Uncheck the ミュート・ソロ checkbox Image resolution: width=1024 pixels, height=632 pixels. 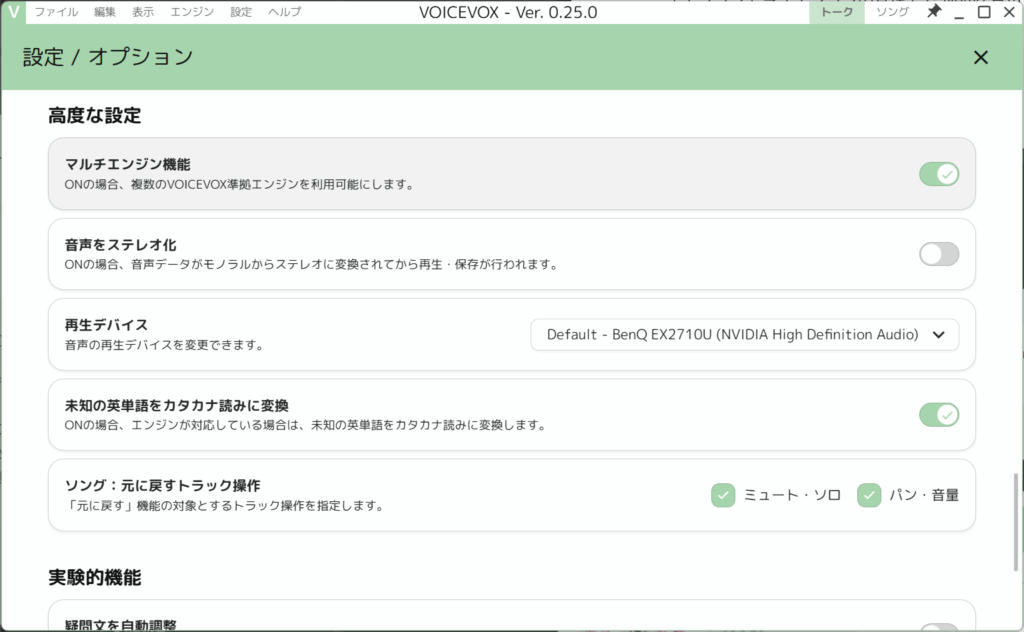point(723,495)
